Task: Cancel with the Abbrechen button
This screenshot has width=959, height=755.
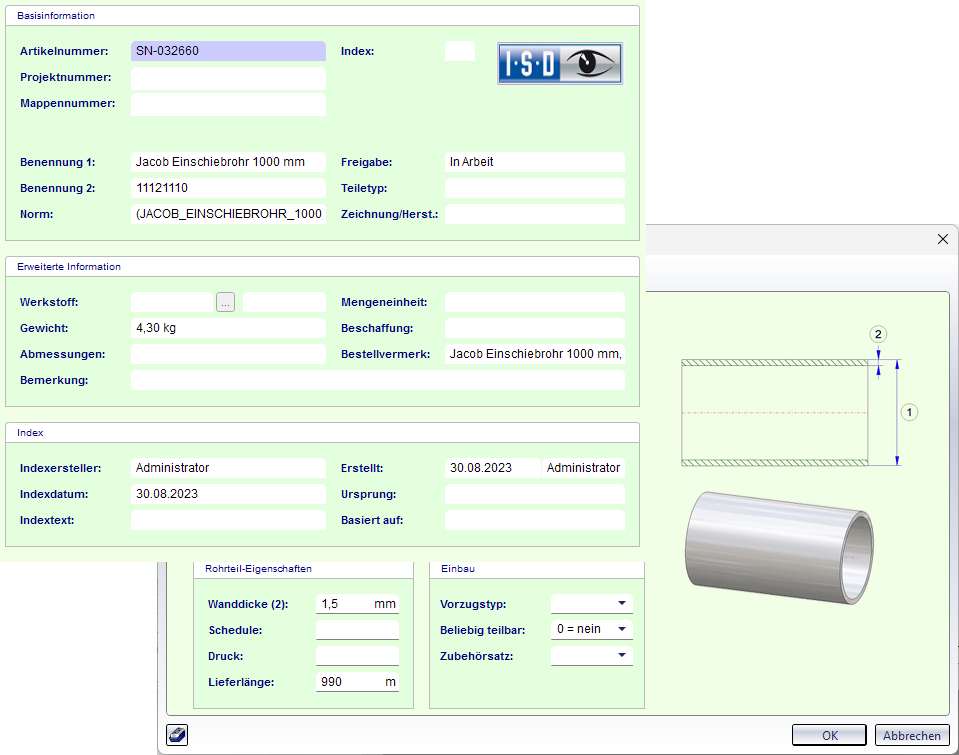Action: coord(911,735)
